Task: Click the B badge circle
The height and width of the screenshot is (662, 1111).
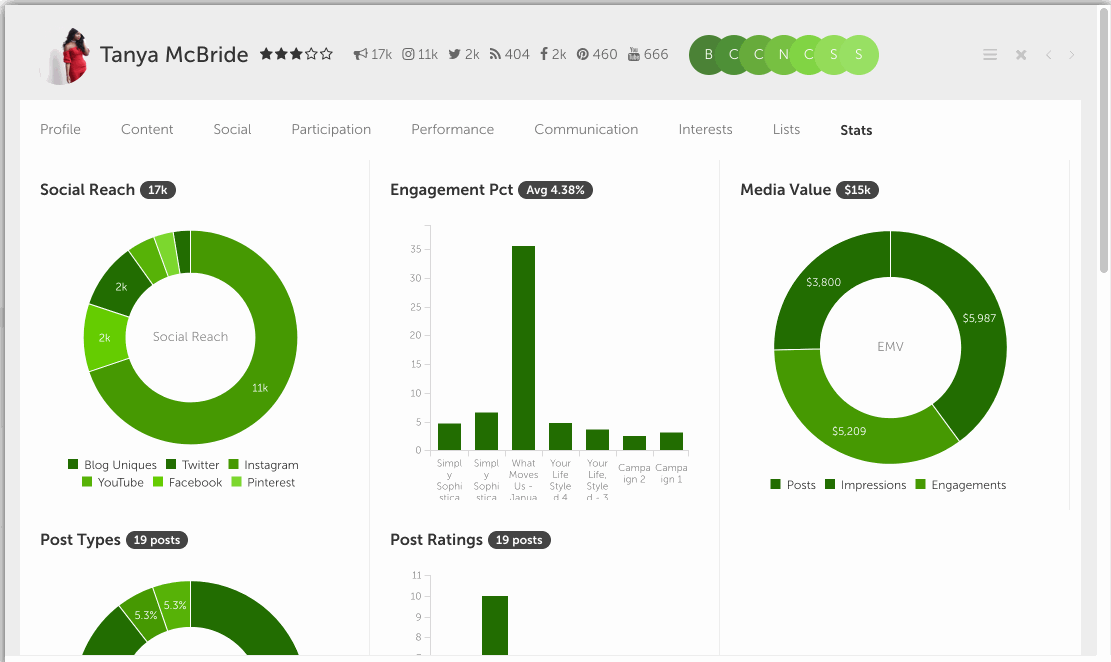Action: 708,55
